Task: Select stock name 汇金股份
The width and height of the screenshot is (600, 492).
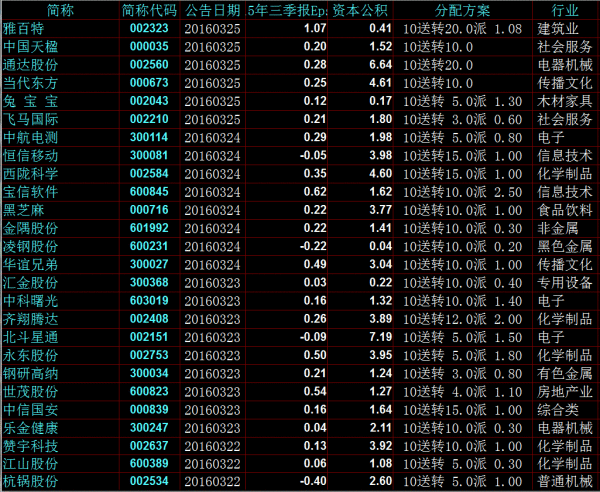Action: coord(31,283)
